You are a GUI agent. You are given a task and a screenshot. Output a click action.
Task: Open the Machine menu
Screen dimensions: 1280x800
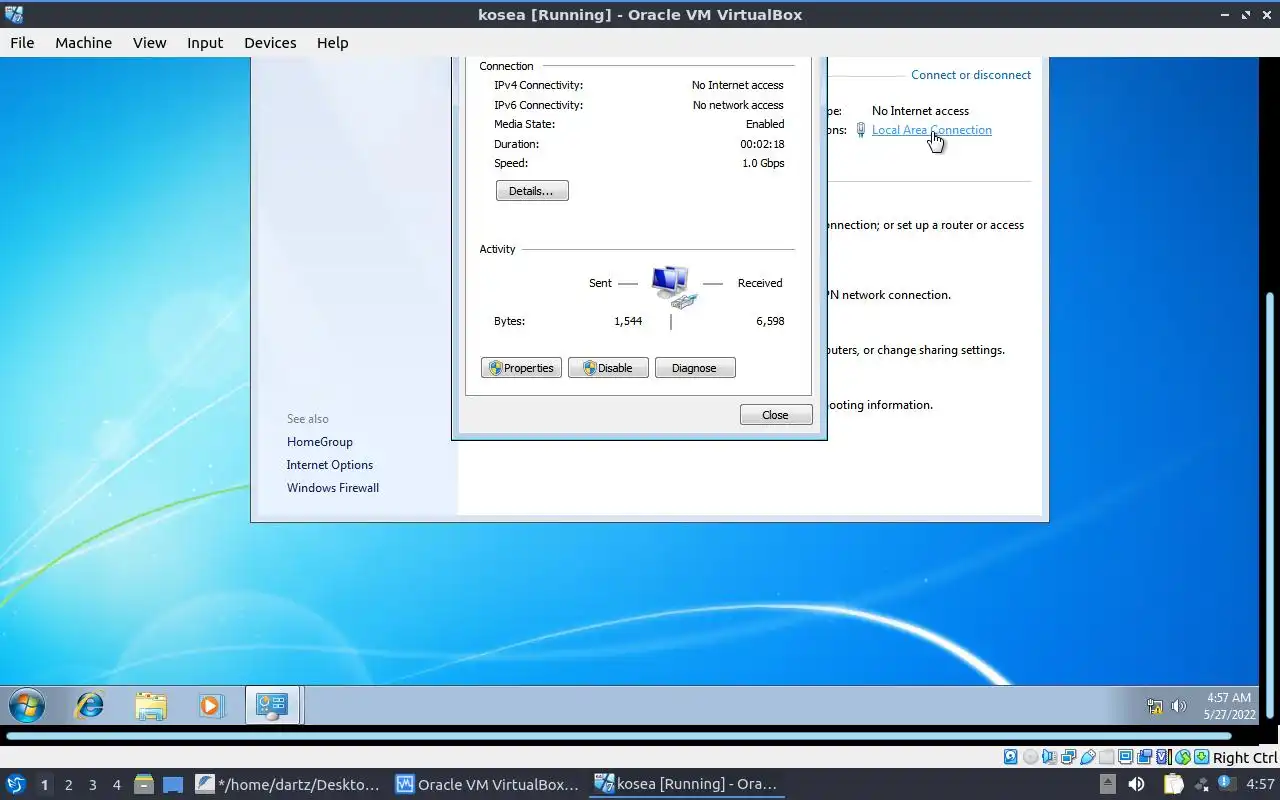[83, 42]
